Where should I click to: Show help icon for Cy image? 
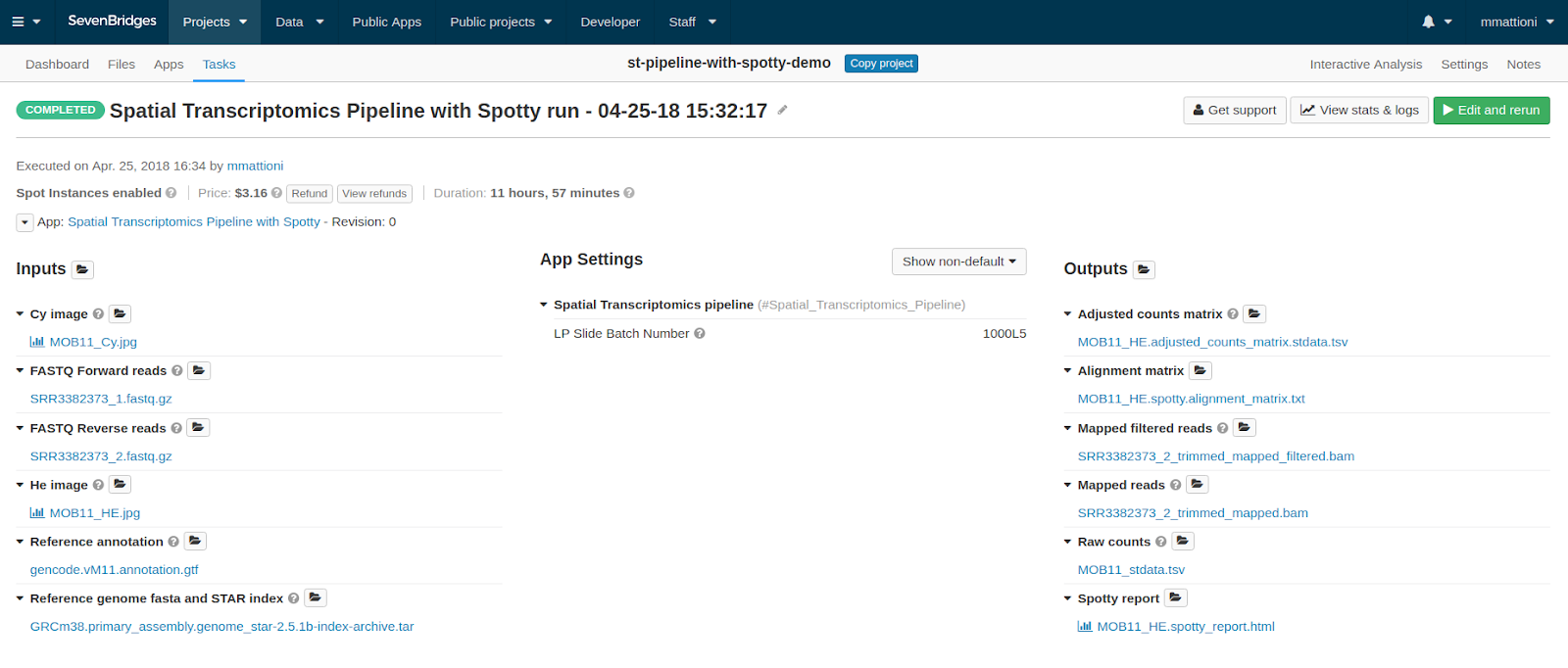click(x=98, y=314)
